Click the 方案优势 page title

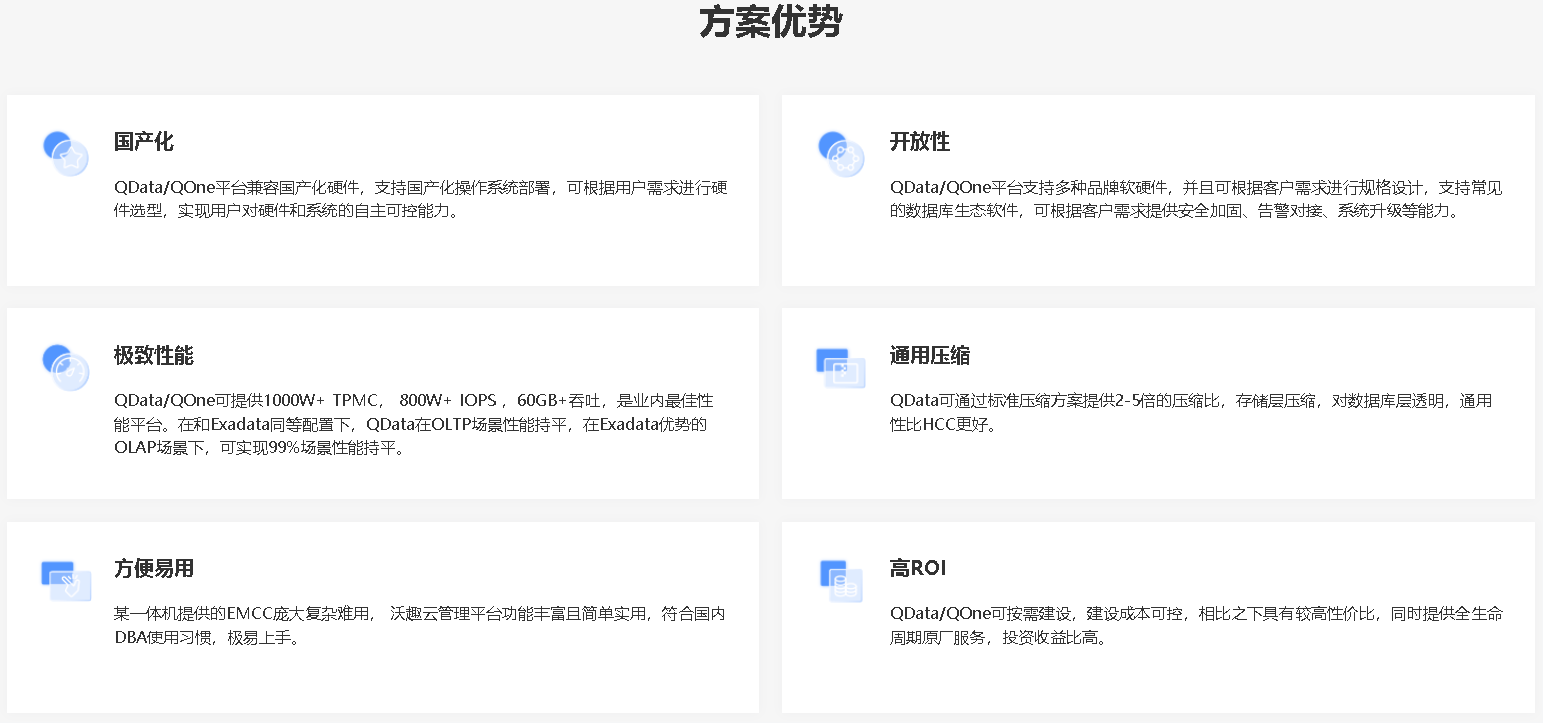[x=770, y=22]
